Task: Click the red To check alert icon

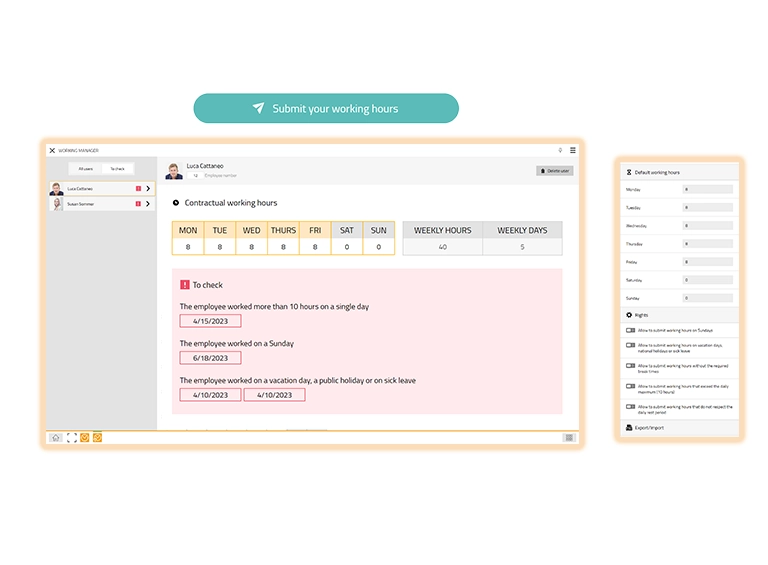Action: pyautogui.click(x=185, y=284)
